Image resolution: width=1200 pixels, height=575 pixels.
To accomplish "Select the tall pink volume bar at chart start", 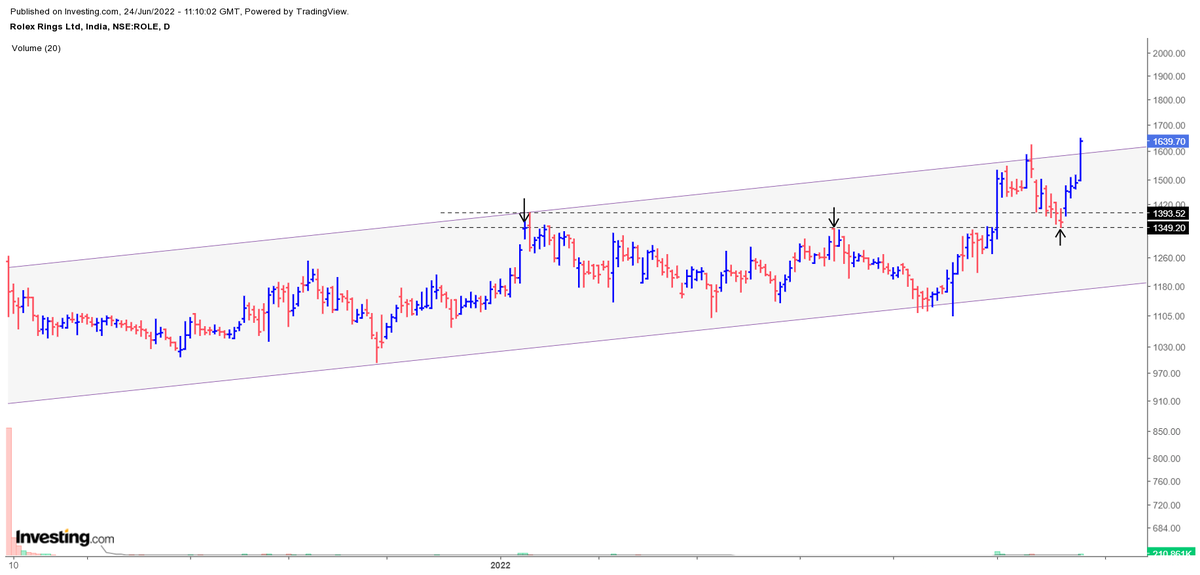I will (9, 490).
